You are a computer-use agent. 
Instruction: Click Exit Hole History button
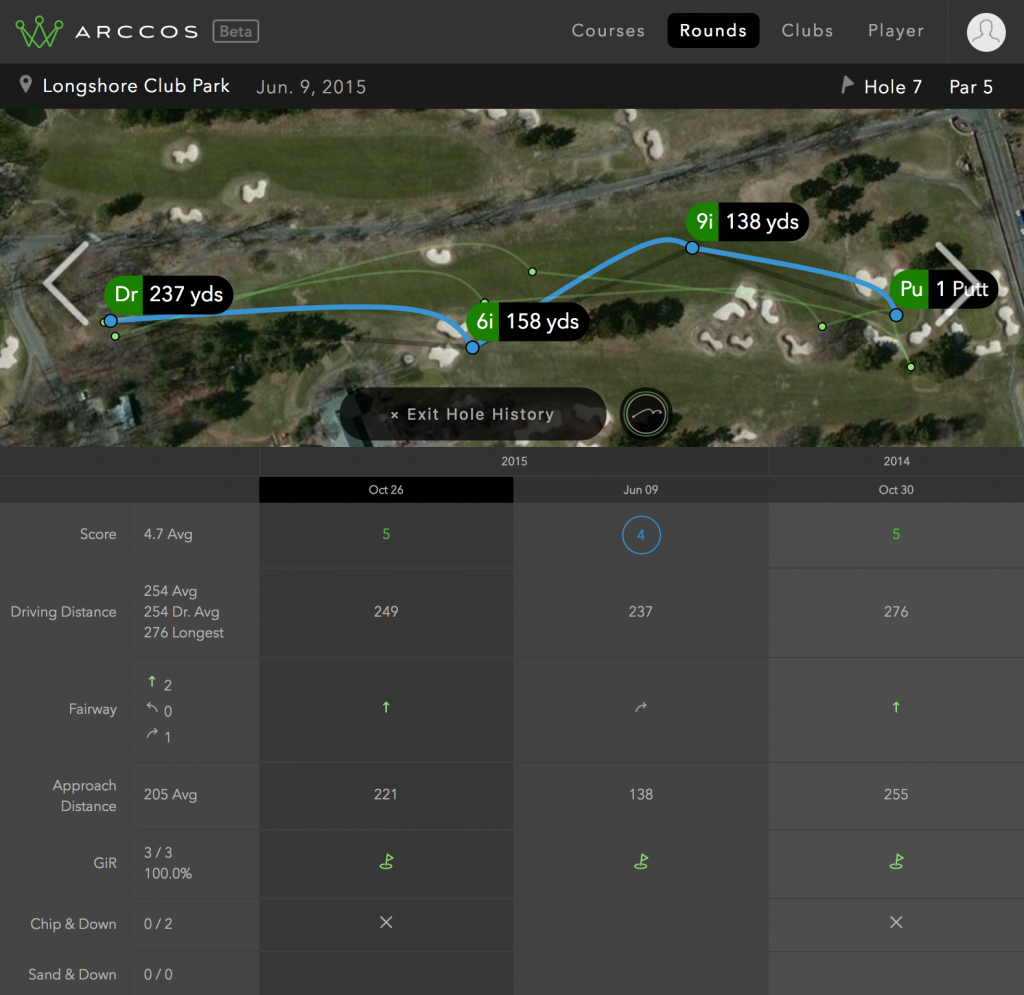tap(473, 414)
